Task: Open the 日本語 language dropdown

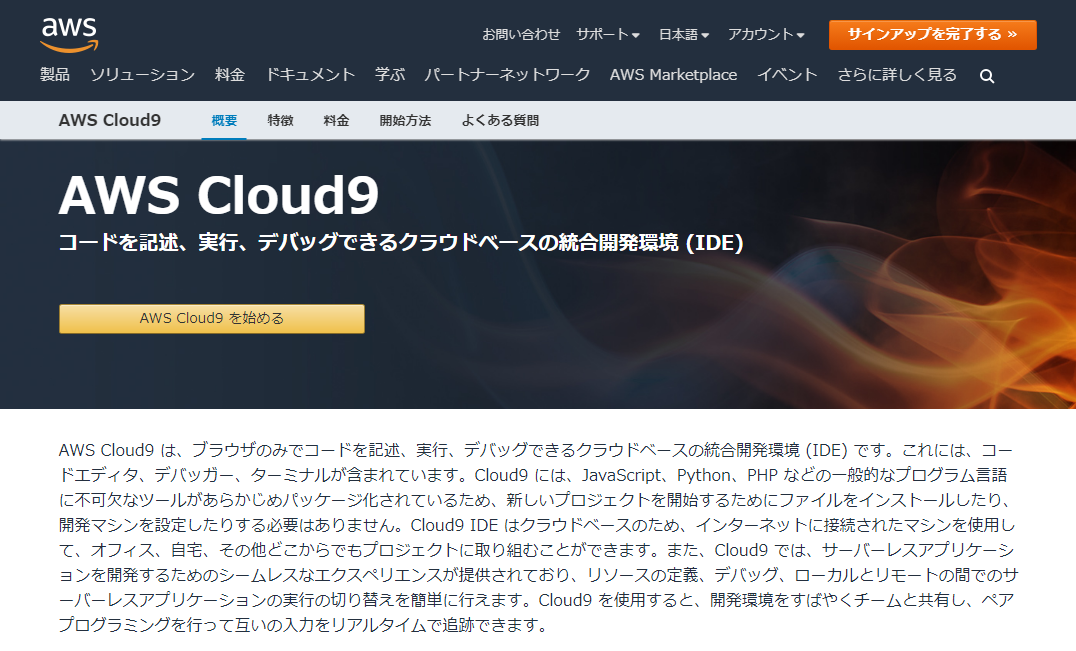Action: 683,34
